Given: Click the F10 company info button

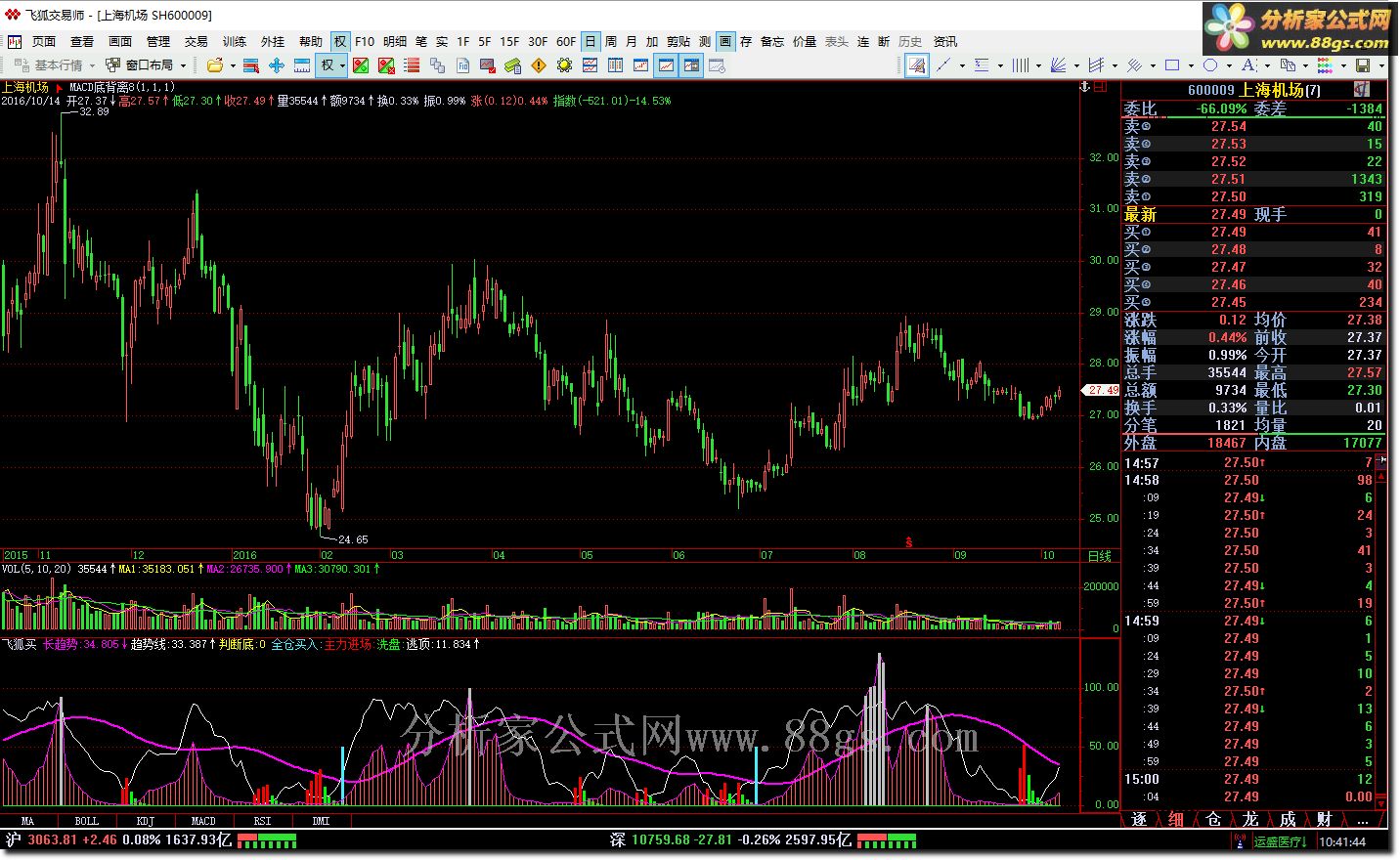Looking at the screenshot, I should 365,41.
